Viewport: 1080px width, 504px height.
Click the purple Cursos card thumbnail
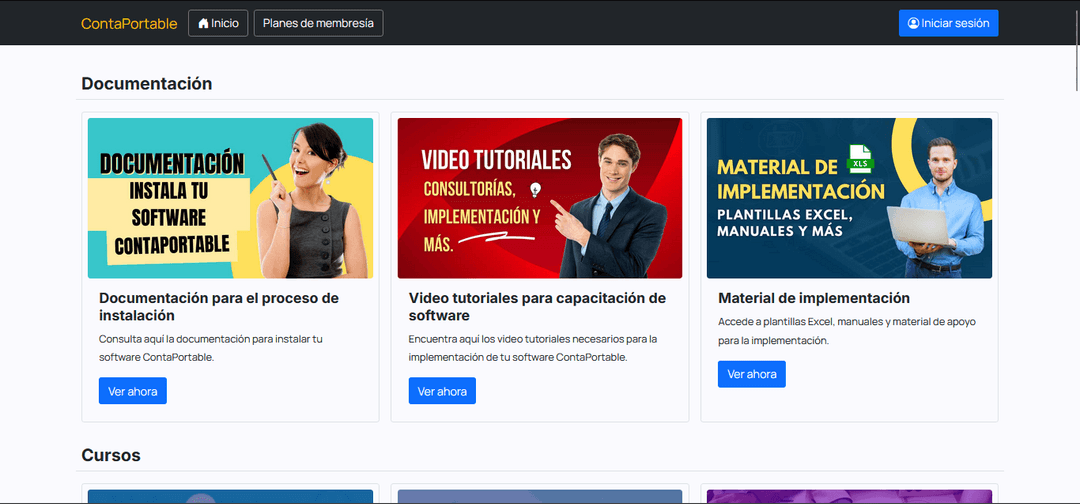tap(849, 496)
